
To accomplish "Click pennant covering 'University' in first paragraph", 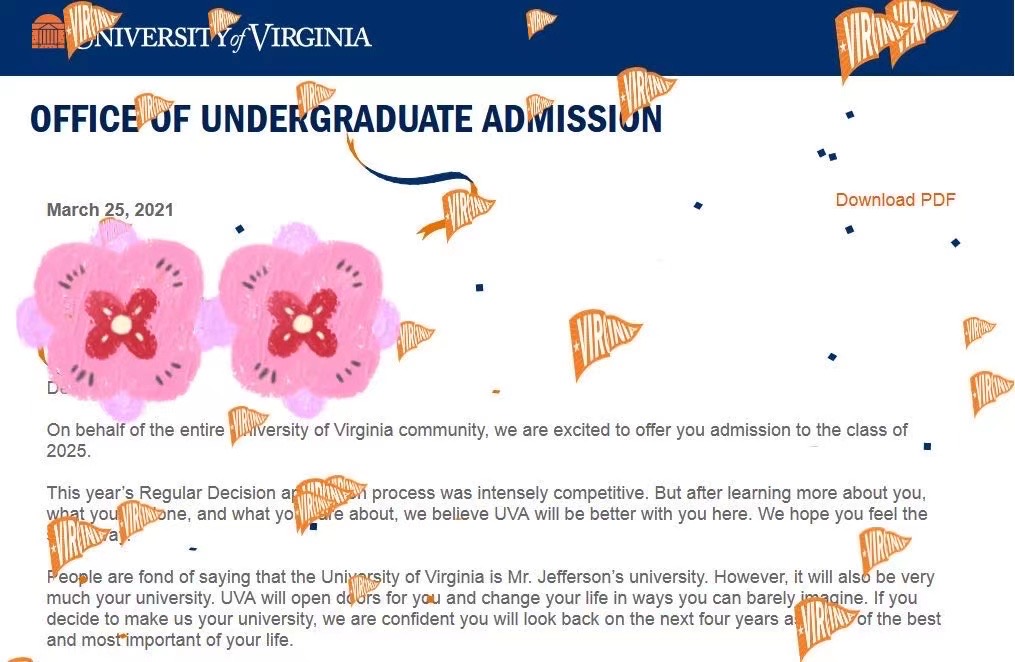I will pyautogui.click(x=246, y=423).
